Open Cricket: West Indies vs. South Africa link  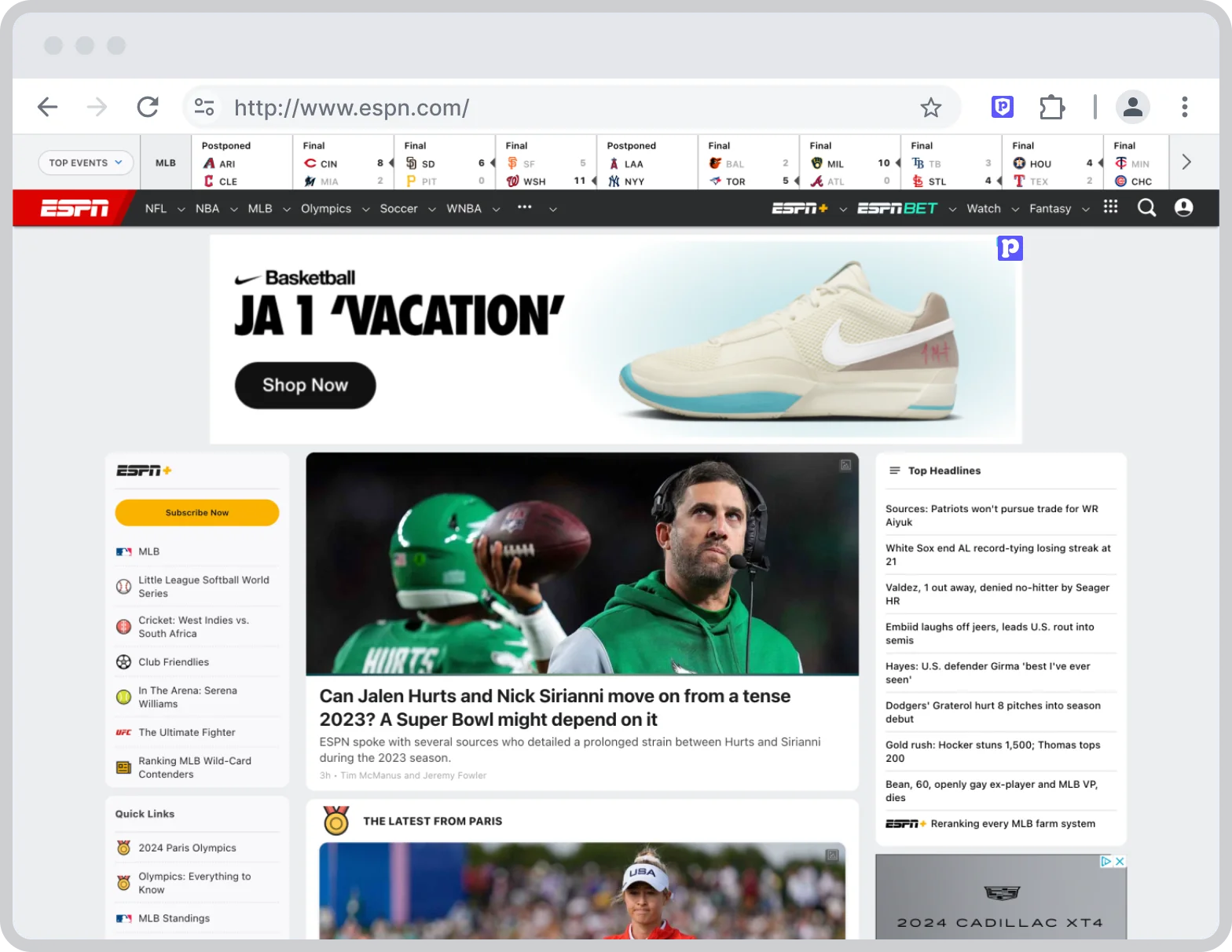(193, 627)
